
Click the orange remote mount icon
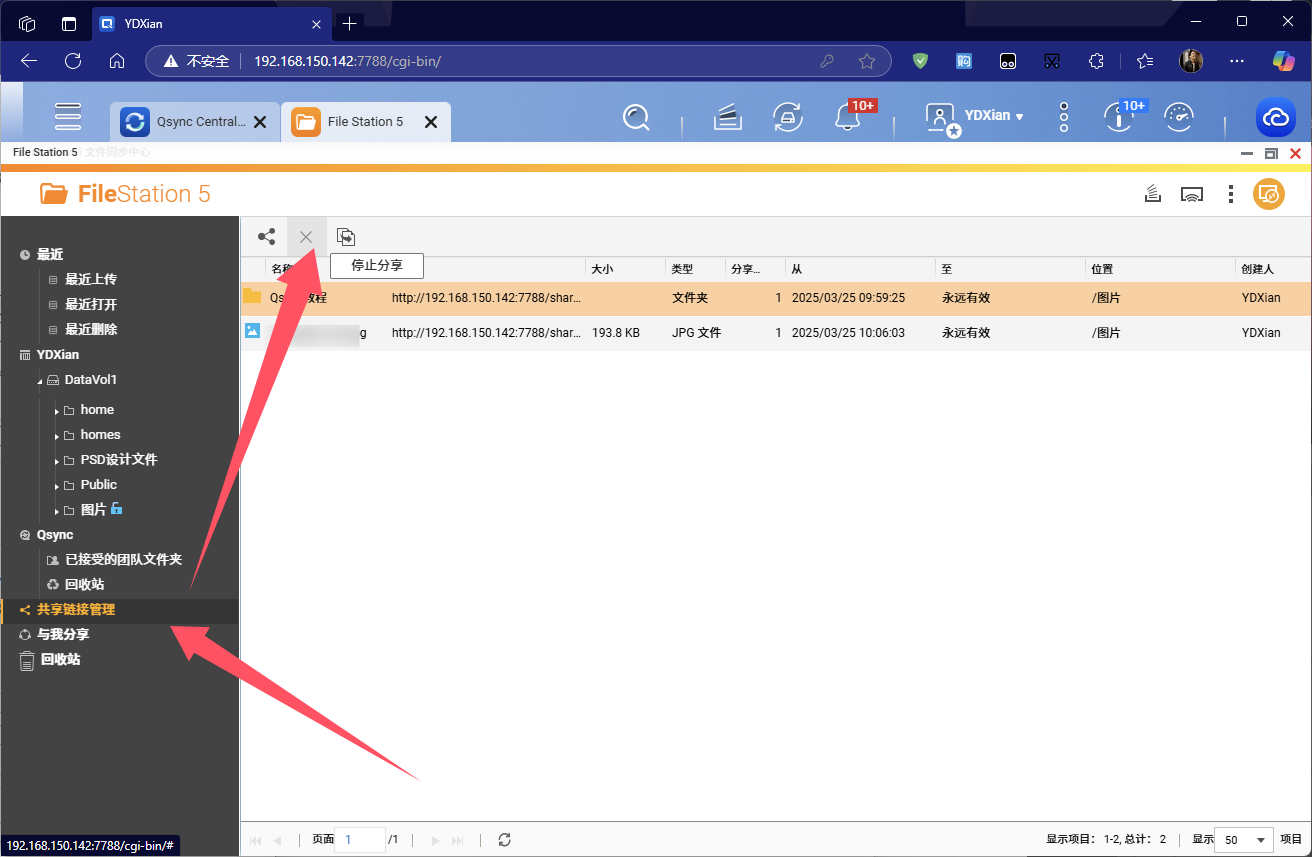(1269, 194)
